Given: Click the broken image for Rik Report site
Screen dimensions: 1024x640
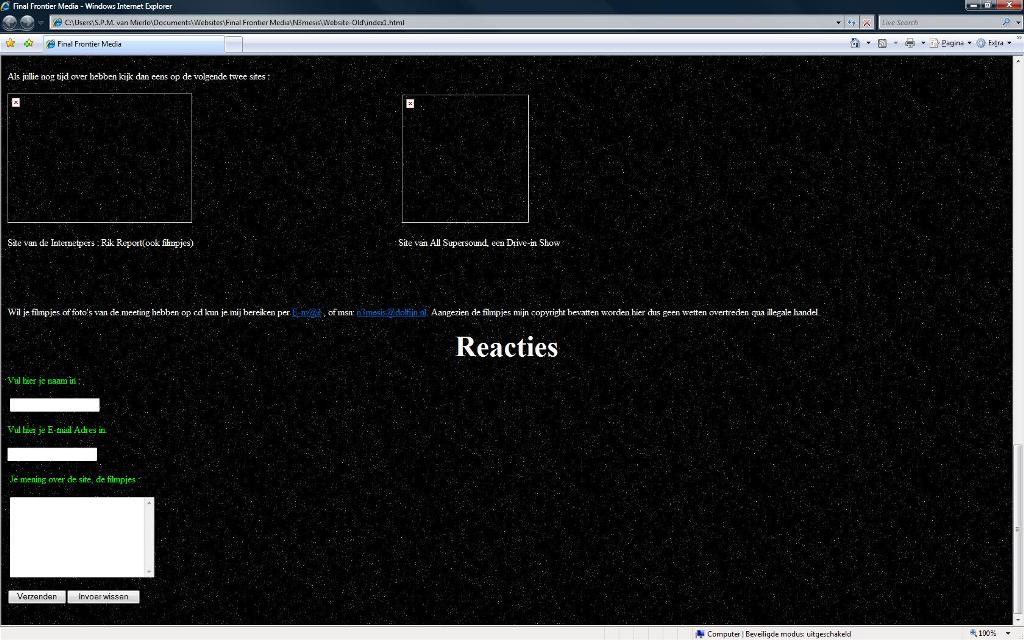Looking at the screenshot, I should (x=99, y=157).
